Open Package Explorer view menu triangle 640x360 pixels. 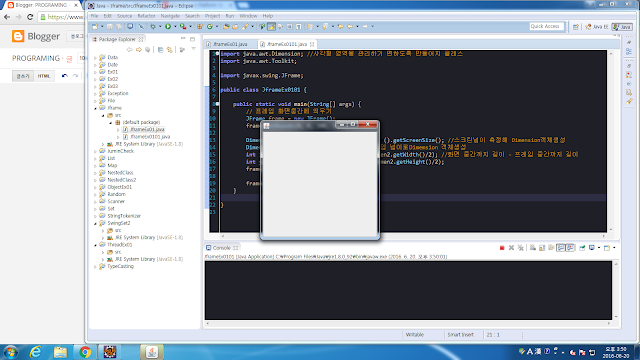pyautogui.click(x=193, y=49)
